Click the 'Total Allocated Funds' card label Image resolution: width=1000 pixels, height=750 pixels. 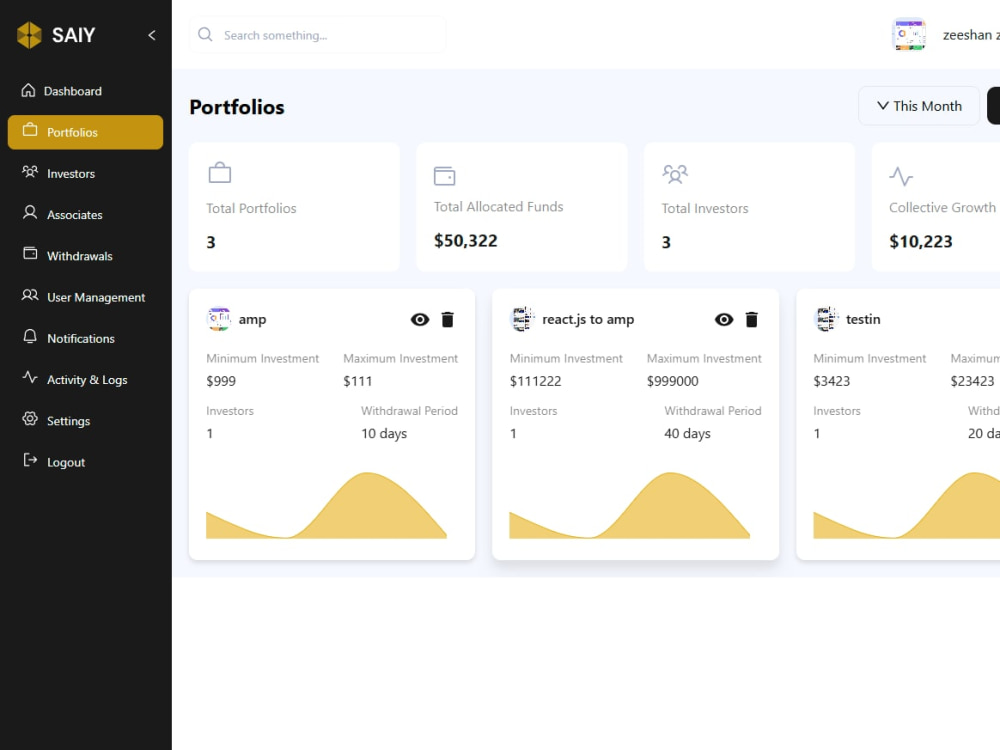click(499, 207)
